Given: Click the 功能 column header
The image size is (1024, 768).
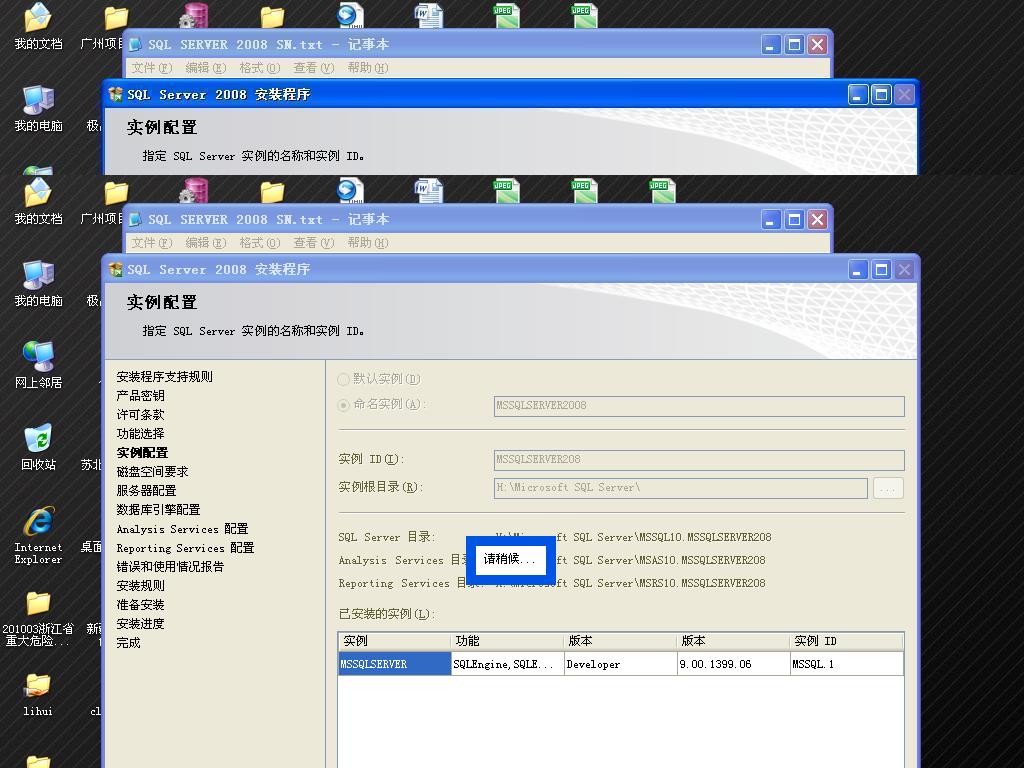Looking at the screenshot, I should point(507,641).
